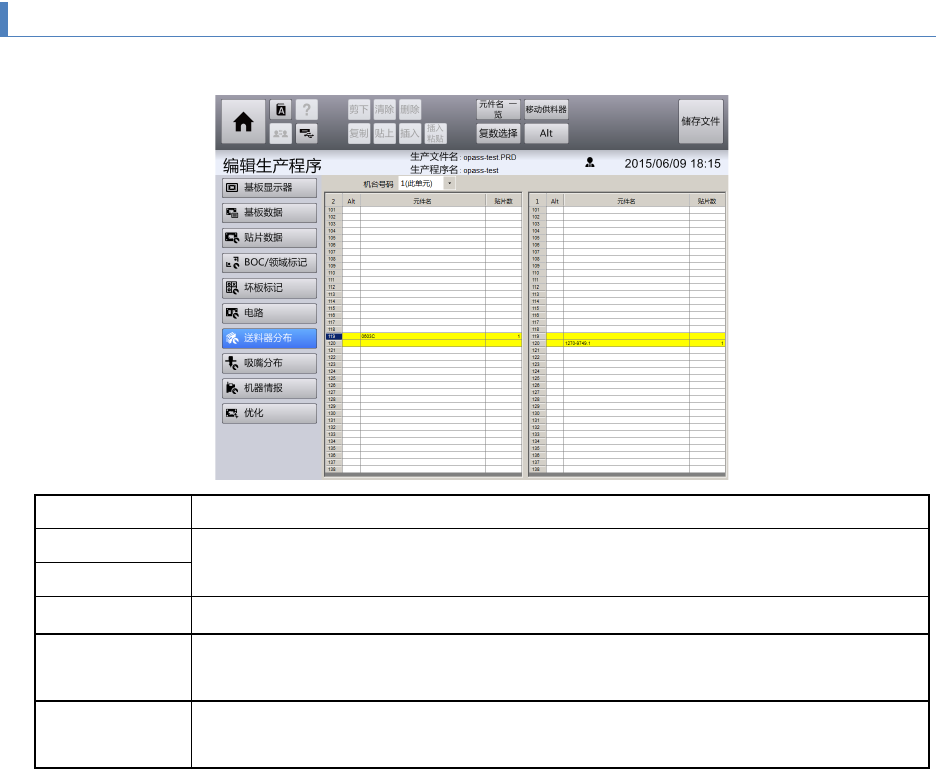Click the language switch 'A' icon

(x=281, y=110)
